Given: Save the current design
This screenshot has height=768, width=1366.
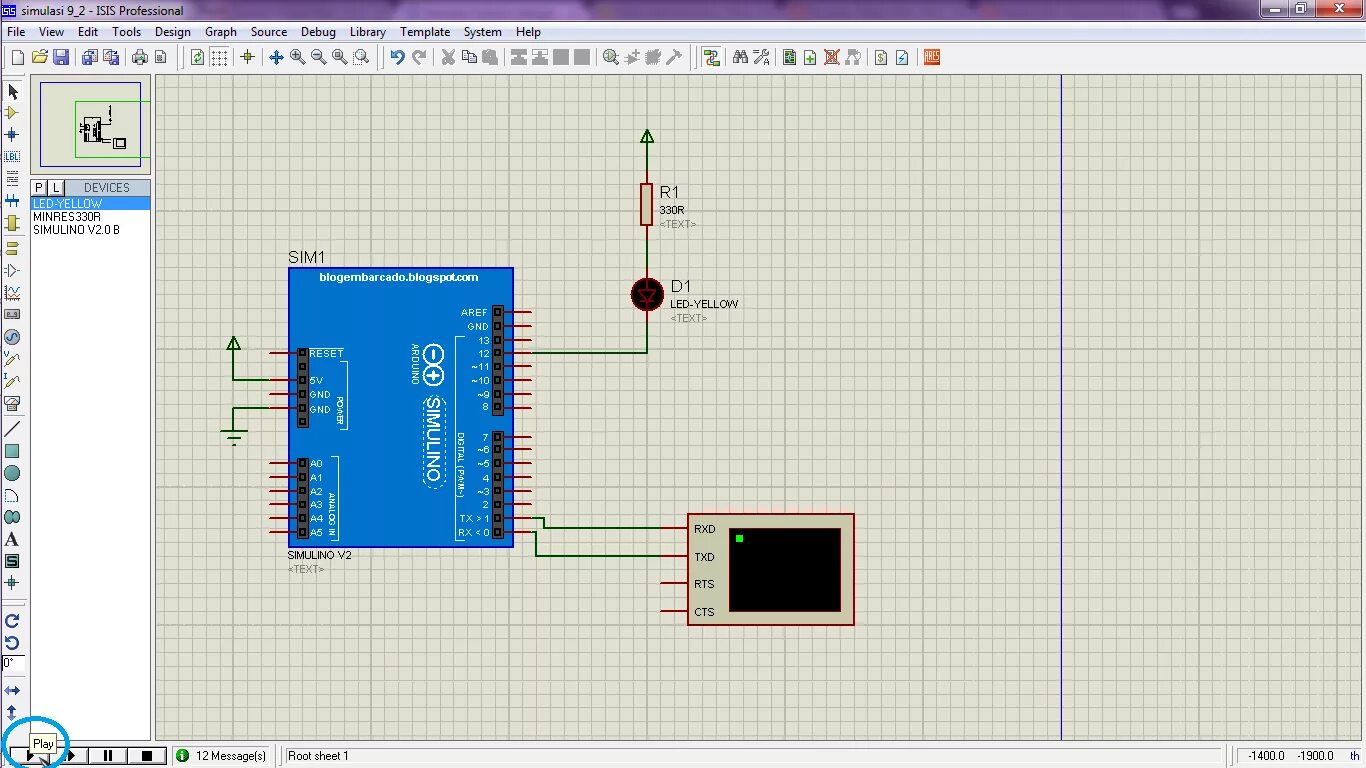Looking at the screenshot, I should (61, 57).
